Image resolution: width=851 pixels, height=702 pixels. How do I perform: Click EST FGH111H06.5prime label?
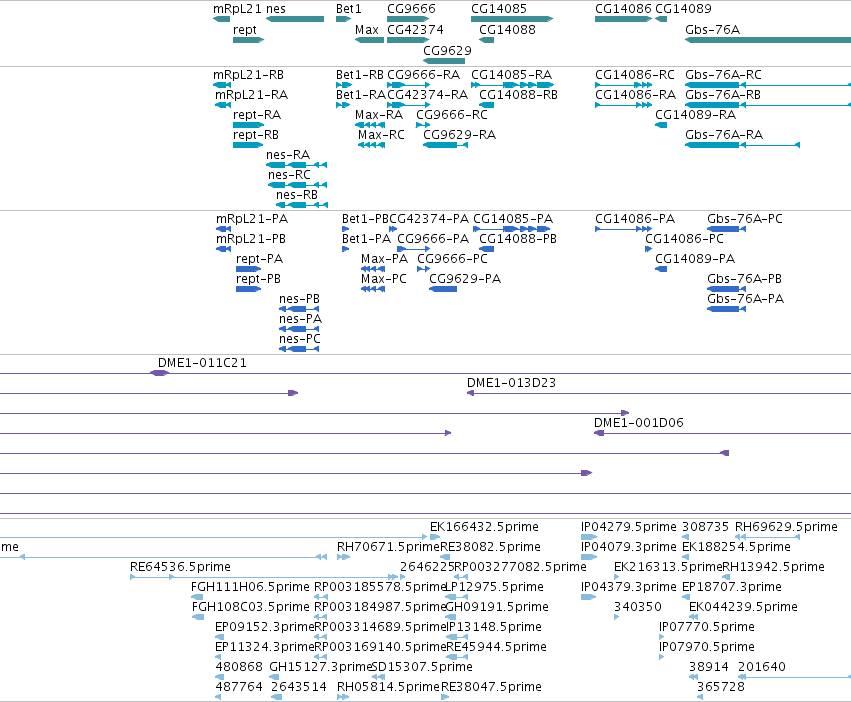[x=250, y=587]
